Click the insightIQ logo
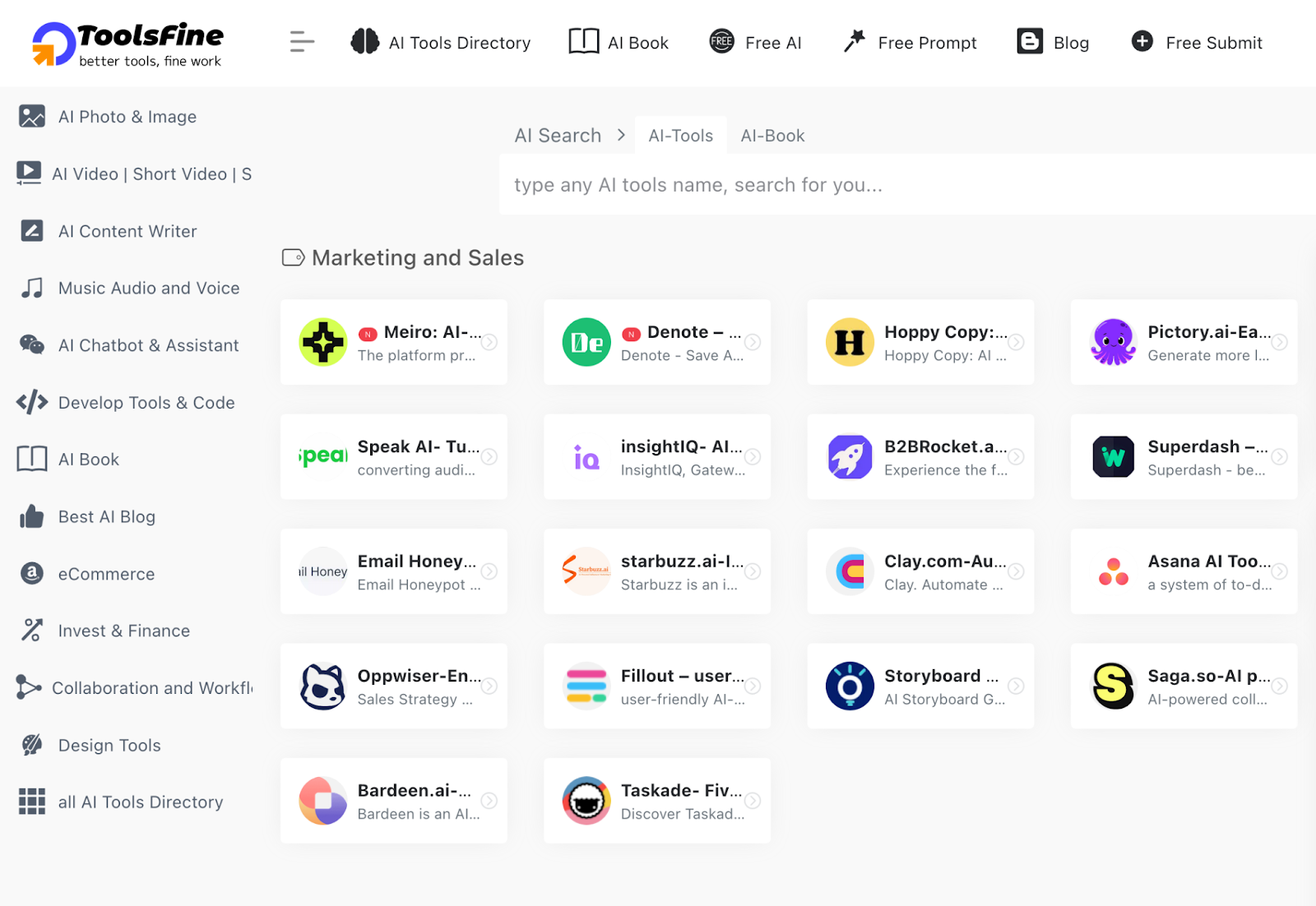Viewport: 1316px width, 906px height. coord(586,456)
